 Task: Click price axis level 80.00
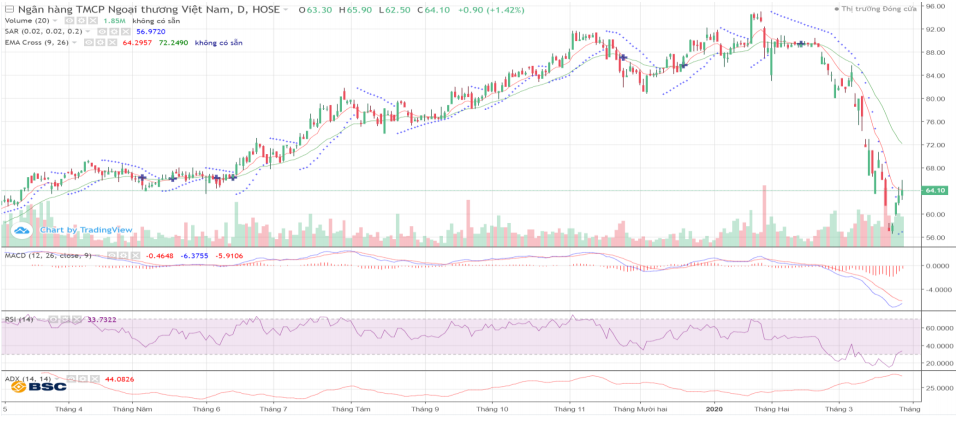point(935,98)
